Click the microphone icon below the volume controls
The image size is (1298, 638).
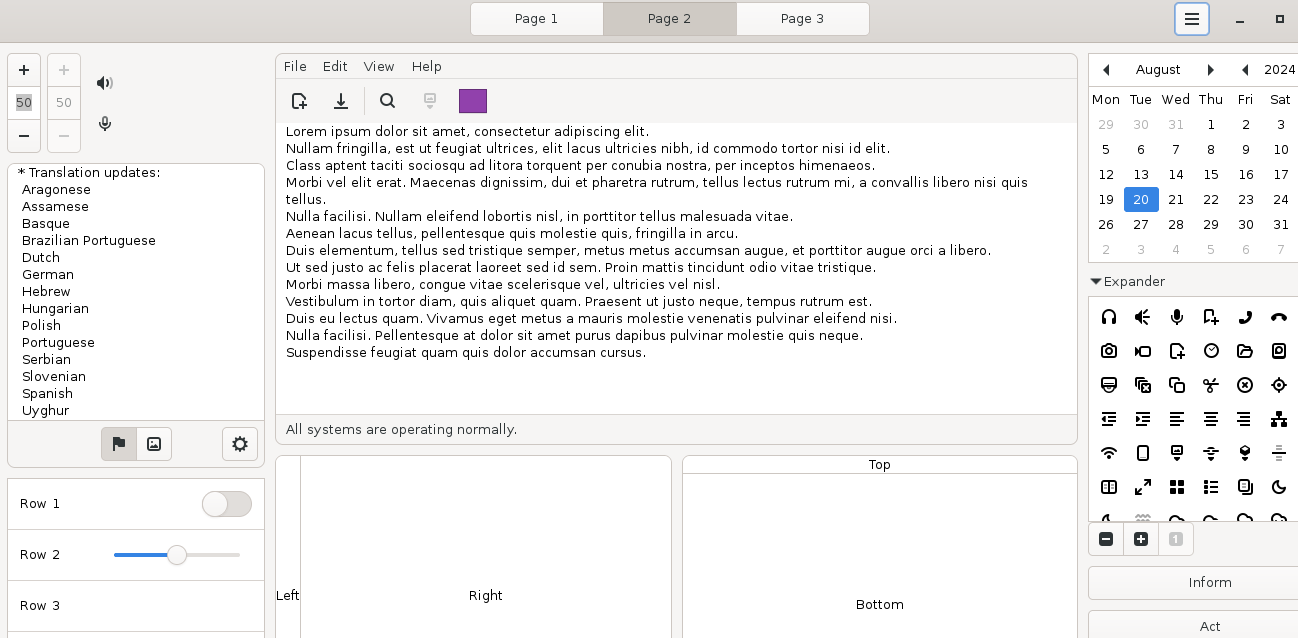(104, 124)
